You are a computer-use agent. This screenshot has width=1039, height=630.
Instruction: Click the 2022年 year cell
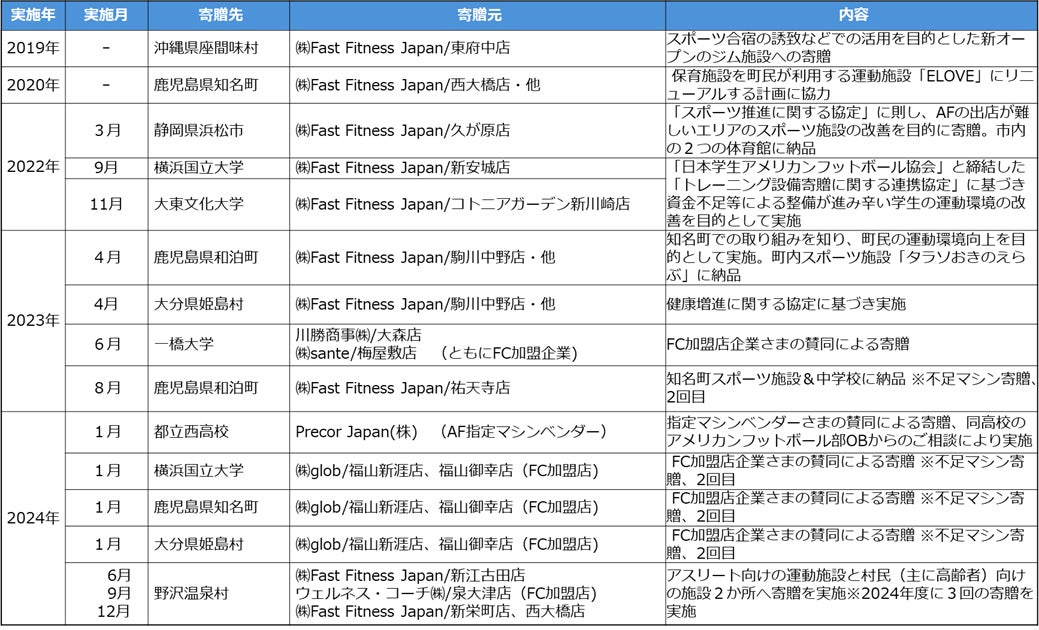(32, 167)
